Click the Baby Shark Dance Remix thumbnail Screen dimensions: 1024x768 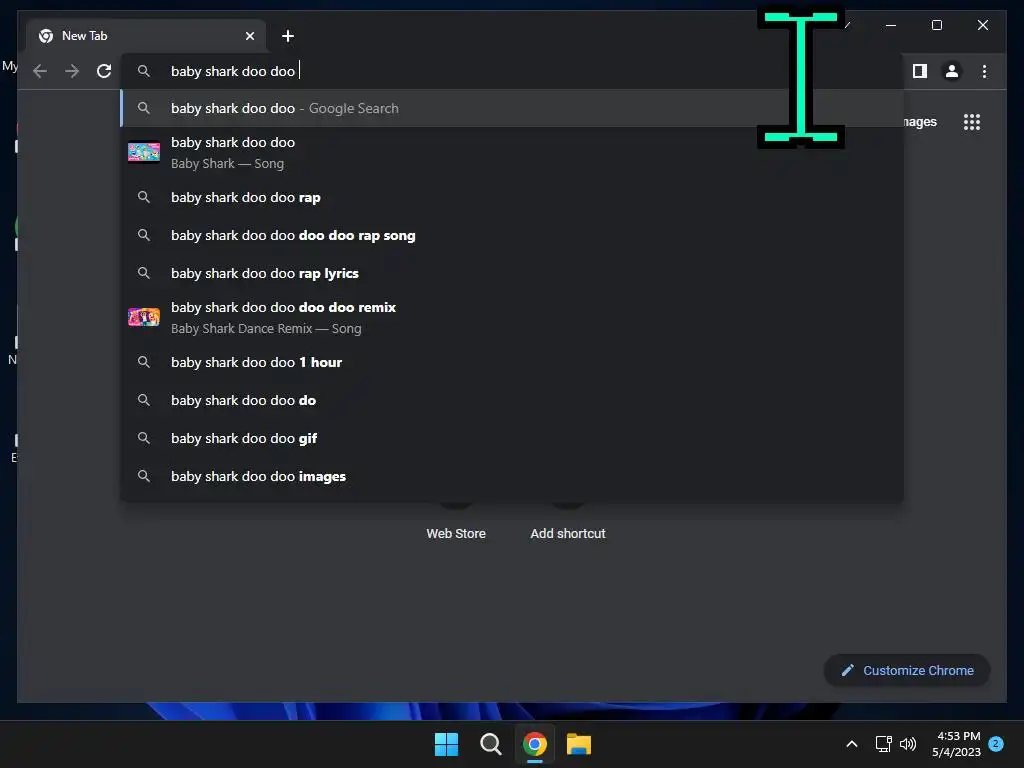click(144, 317)
